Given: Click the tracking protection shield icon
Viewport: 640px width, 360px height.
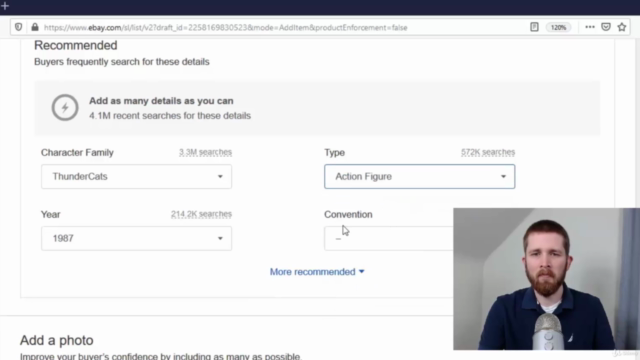Looking at the screenshot, I should tap(18, 27).
